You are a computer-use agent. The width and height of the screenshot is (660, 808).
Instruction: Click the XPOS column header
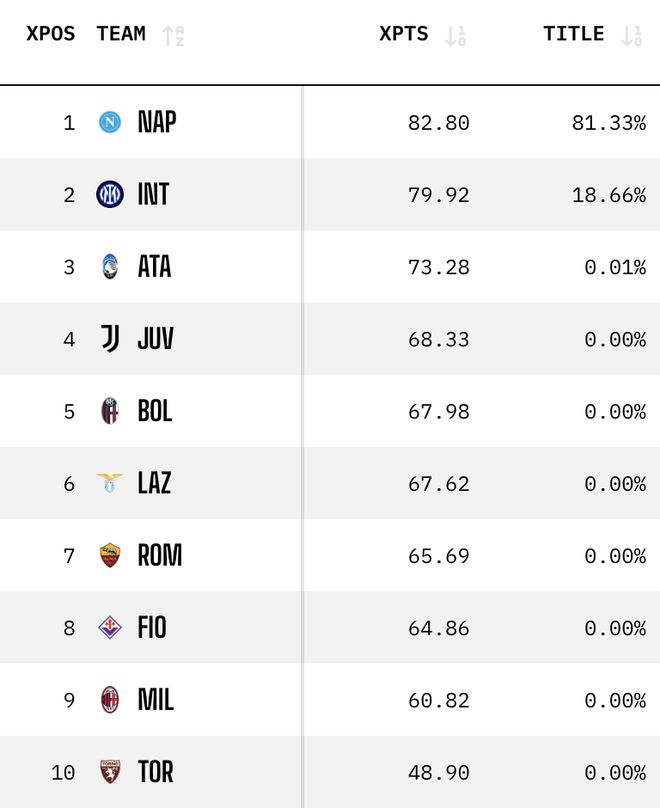coord(50,34)
